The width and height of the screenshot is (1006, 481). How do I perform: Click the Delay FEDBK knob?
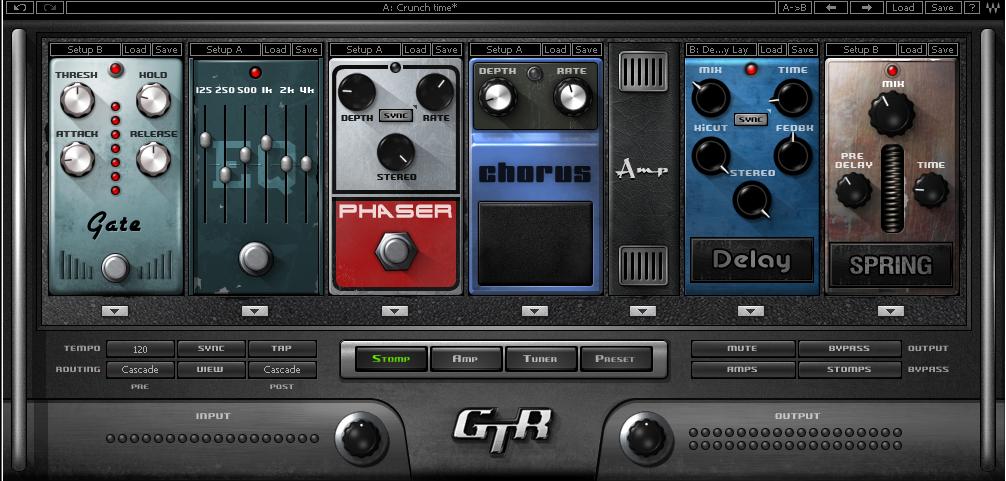pos(793,155)
